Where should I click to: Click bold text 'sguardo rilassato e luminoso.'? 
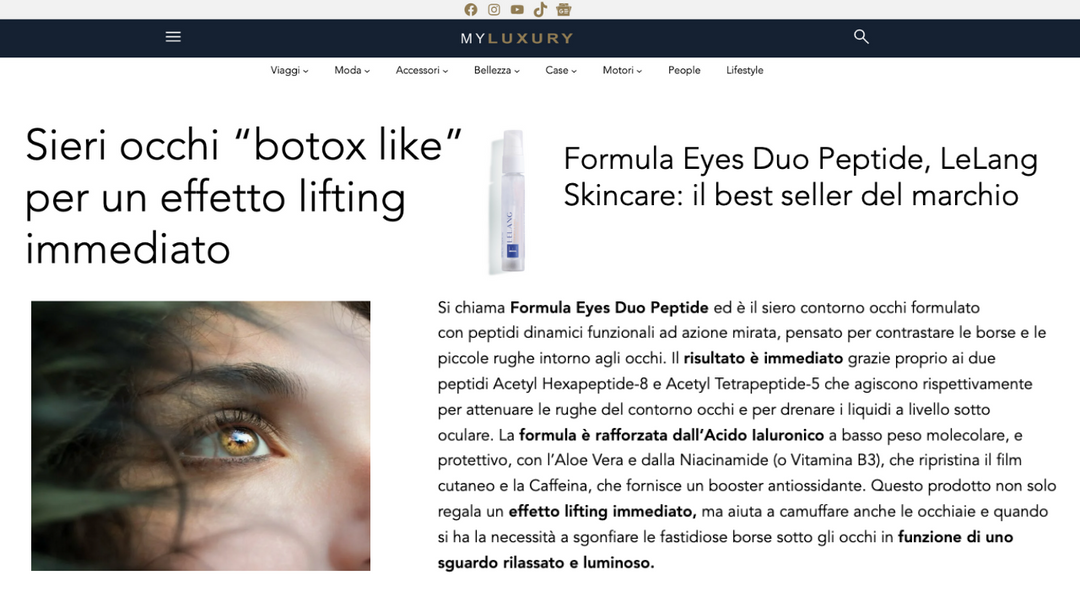pyautogui.click(x=546, y=563)
